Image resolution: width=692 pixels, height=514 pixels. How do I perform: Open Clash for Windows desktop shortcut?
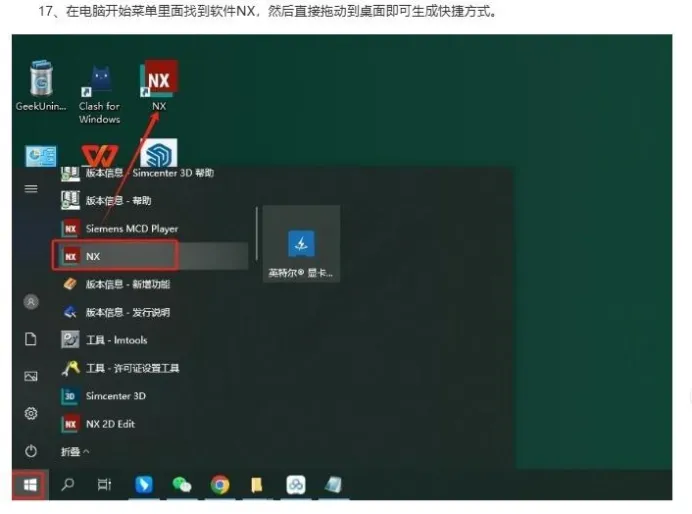tap(100, 81)
